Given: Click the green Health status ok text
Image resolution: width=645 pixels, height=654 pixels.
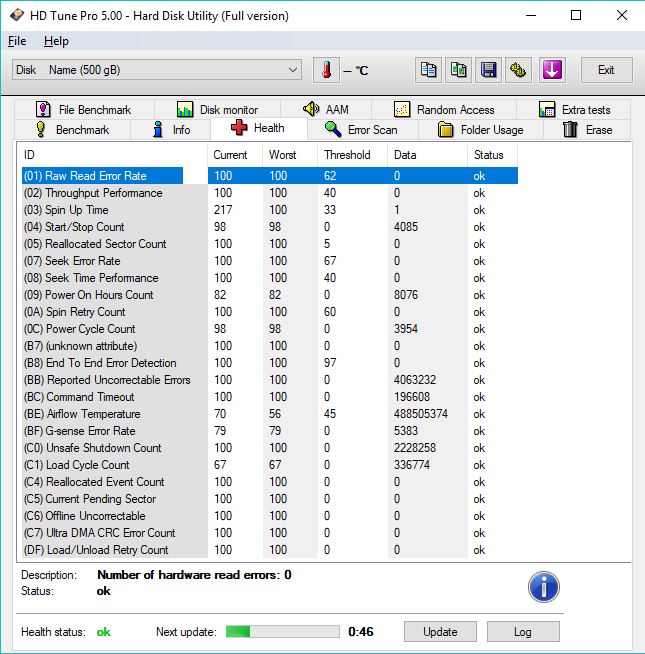Looking at the screenshot, I should (x=103, y=632).
